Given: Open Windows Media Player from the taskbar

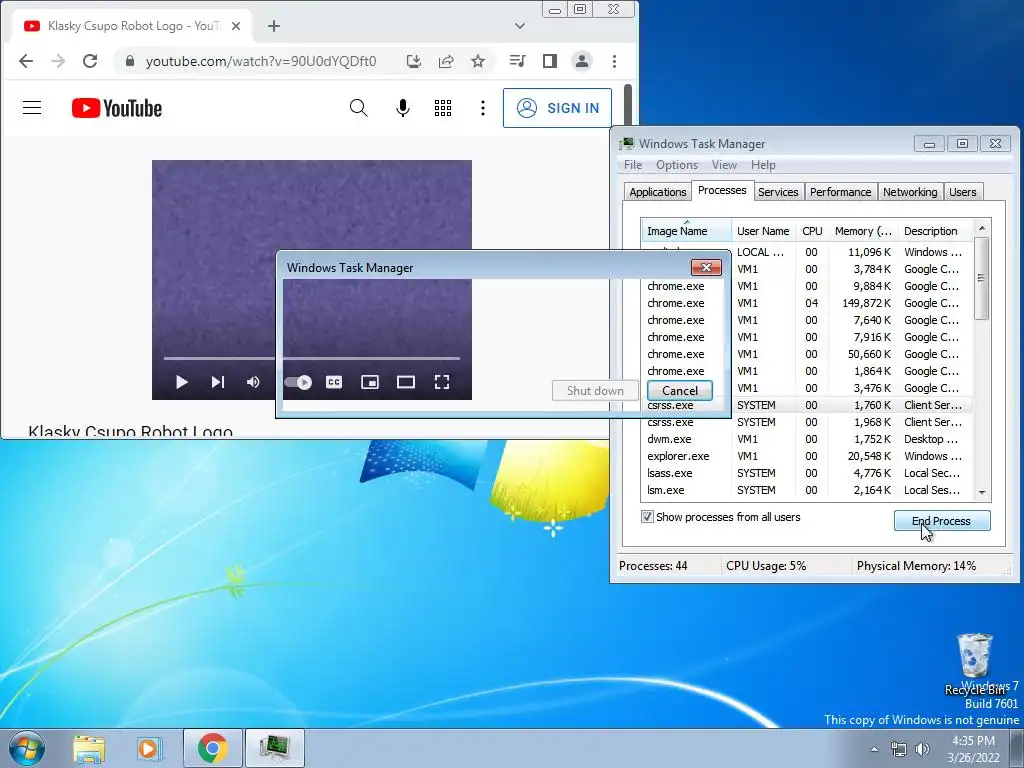Looking at the screenshot, I should pyautogui.click(x=149, y=748).
